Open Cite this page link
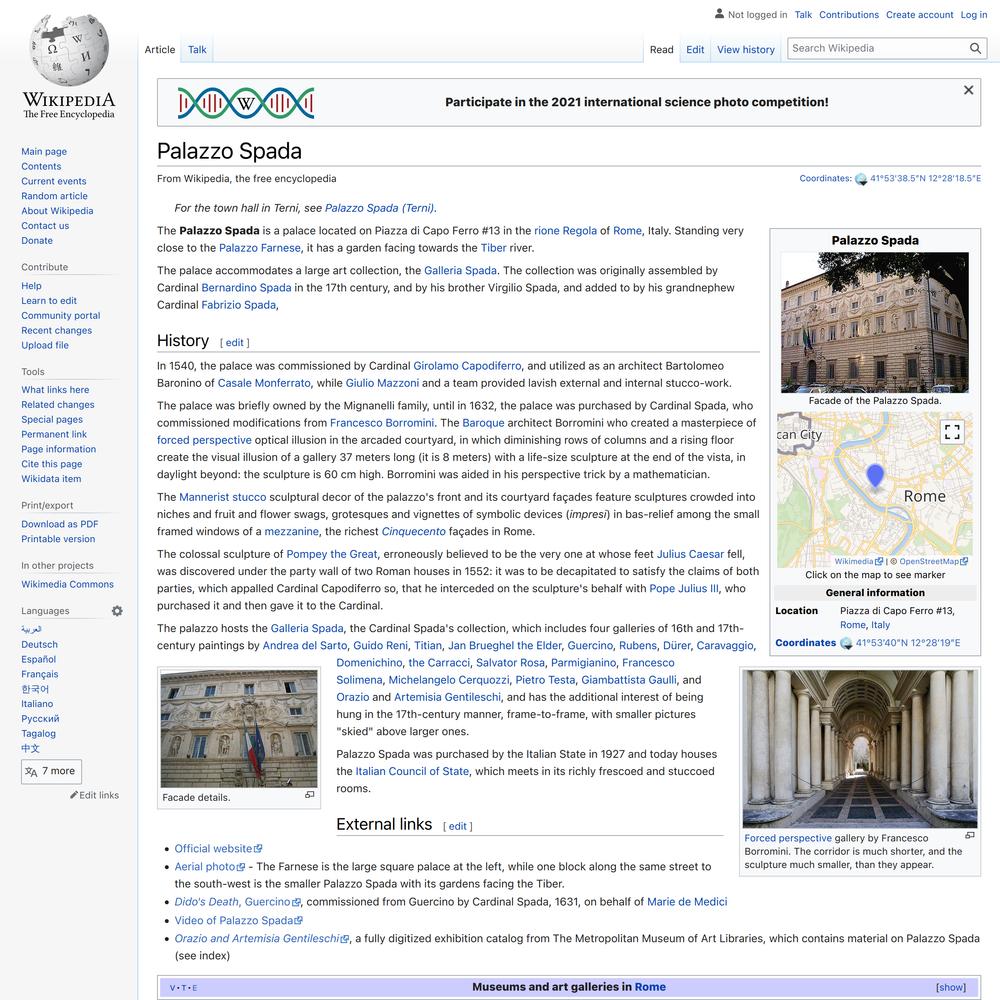This screenshot has width=1000, height=1000. tap(52, 464)
